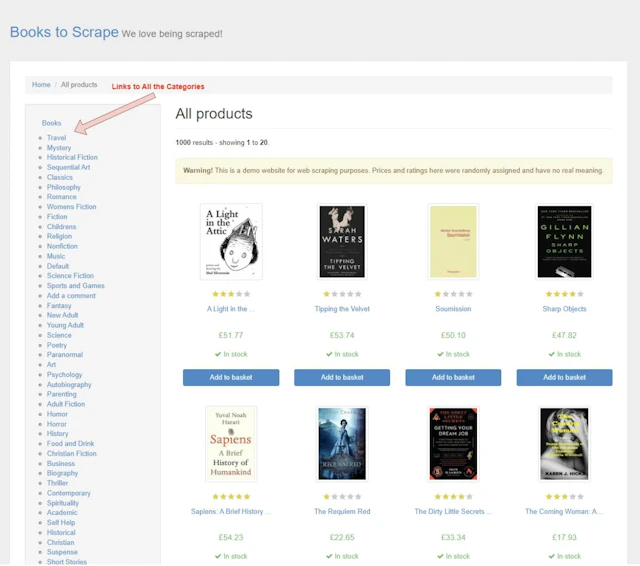Add Soumission to basket
This screenshot has height=566, width=640.
click(453, 377)
